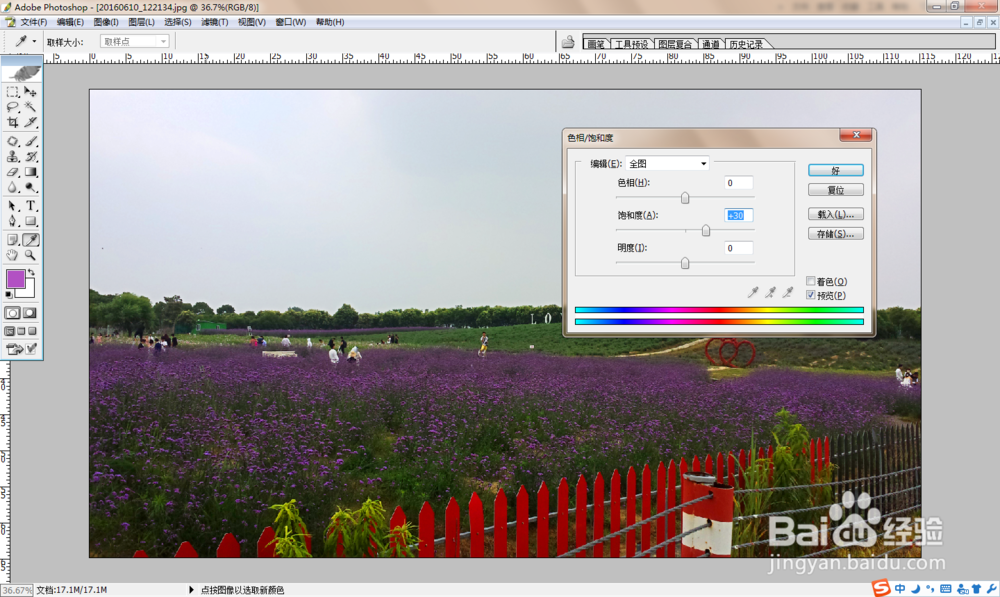The width and height of the screenshot is (1000, 597).
Task: Open the 视图(V) menu
Action: click(x=252, y=22)
